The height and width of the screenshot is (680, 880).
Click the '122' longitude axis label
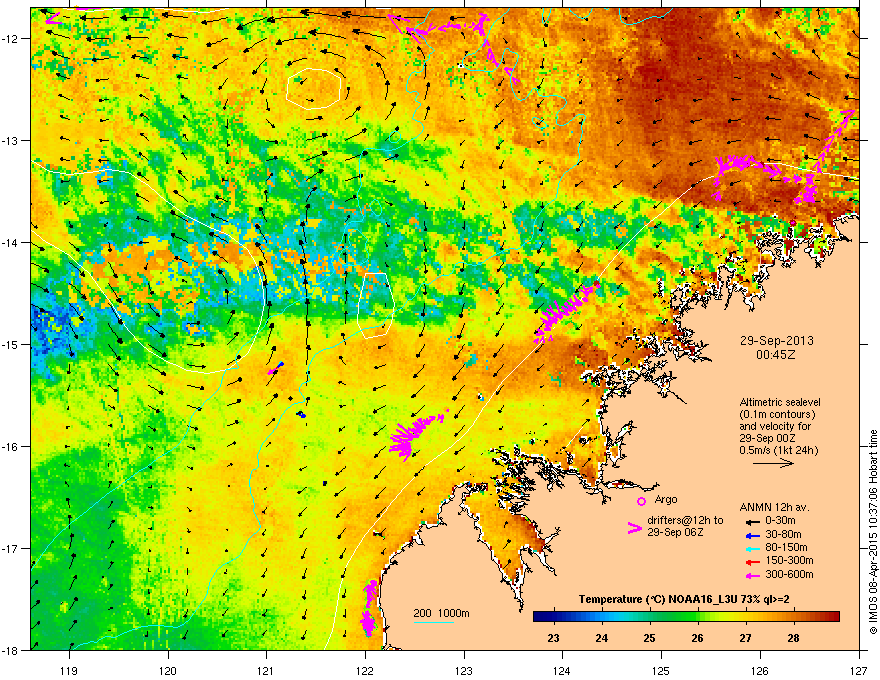click(365, 670)
